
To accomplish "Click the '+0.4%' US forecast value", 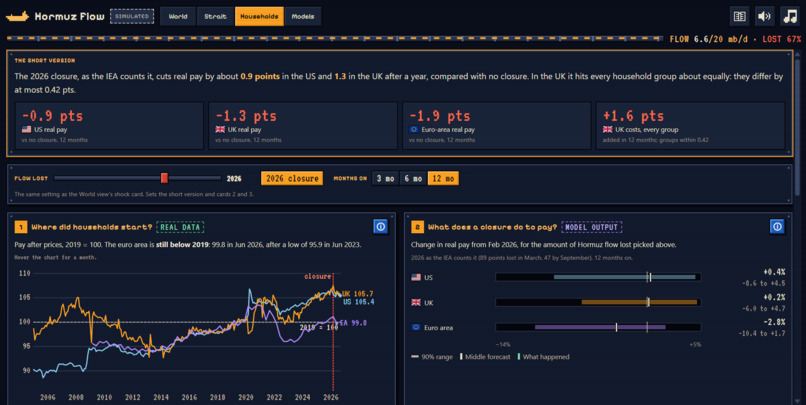I will point(774,272).
